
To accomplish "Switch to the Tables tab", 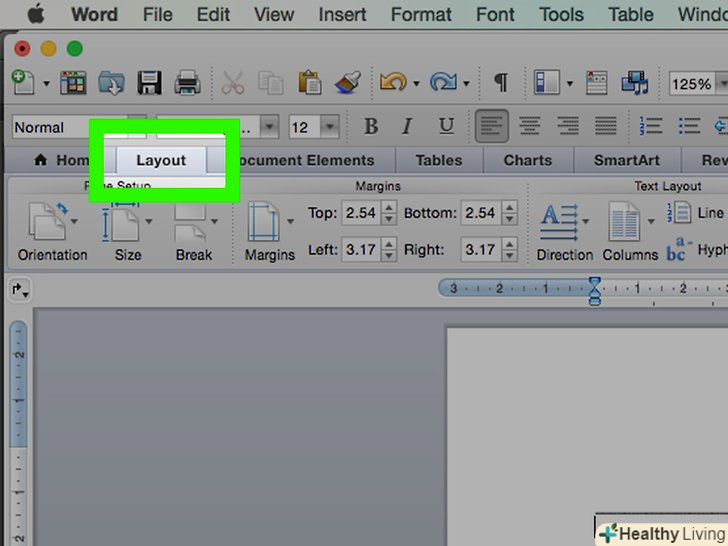I will click(439, 161).
